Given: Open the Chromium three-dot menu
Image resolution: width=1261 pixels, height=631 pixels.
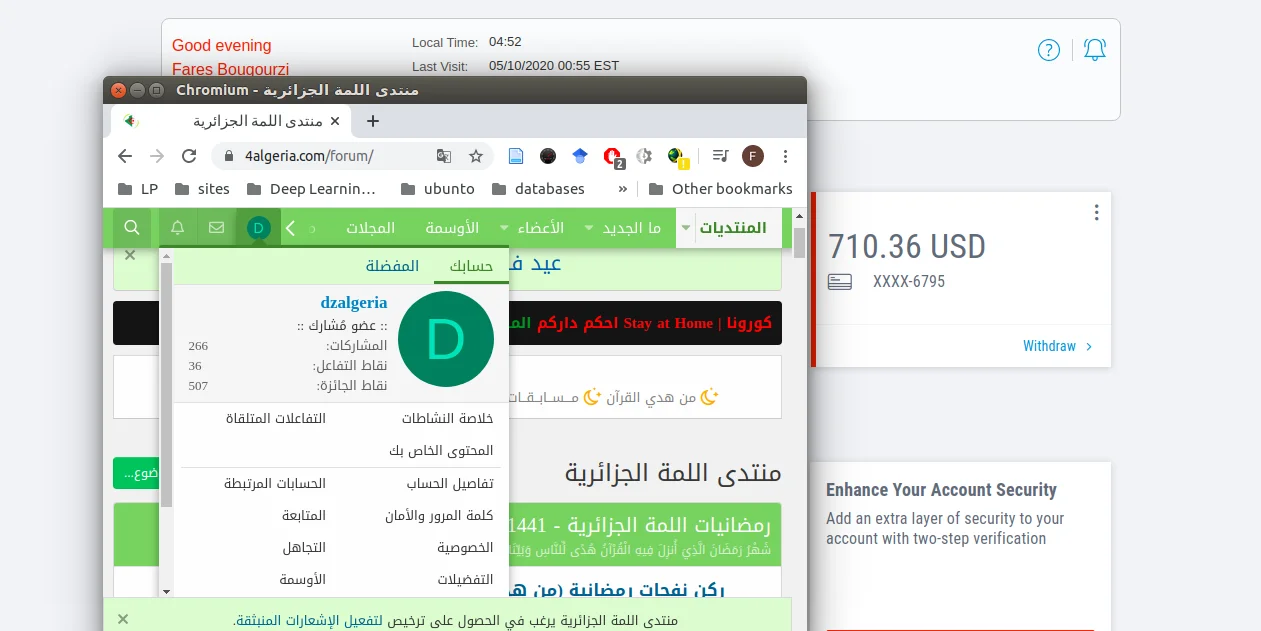Looking at the screenshot, I should click(786, 156).
